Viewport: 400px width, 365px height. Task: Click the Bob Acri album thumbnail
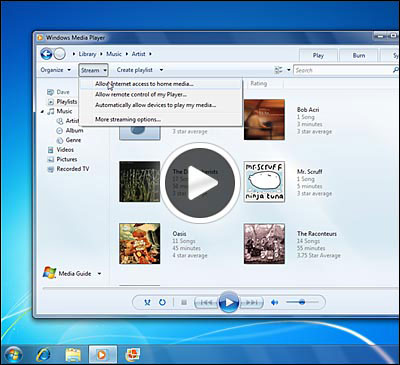[x=264, y=120]
